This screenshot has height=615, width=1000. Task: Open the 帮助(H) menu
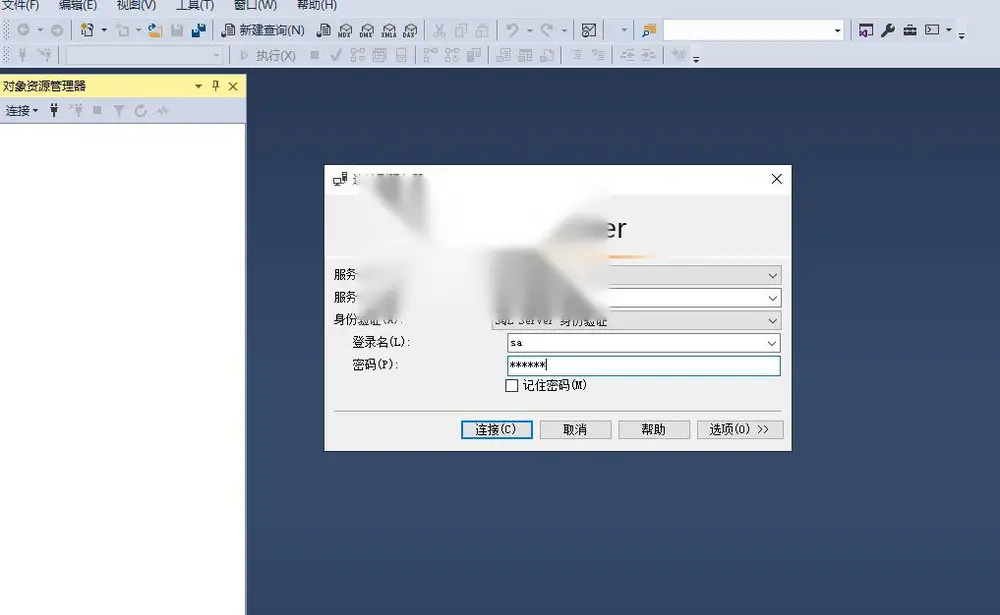tap(317, 5)
